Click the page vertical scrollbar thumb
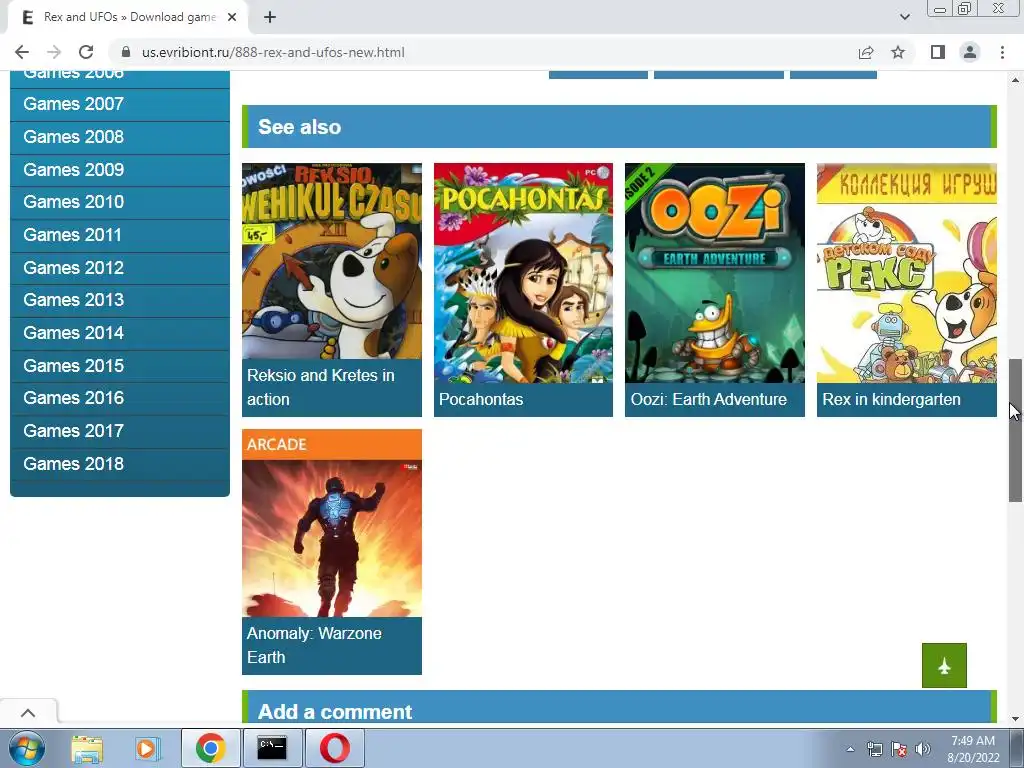Screen dimensions: 1024x768 (1015, 430)
